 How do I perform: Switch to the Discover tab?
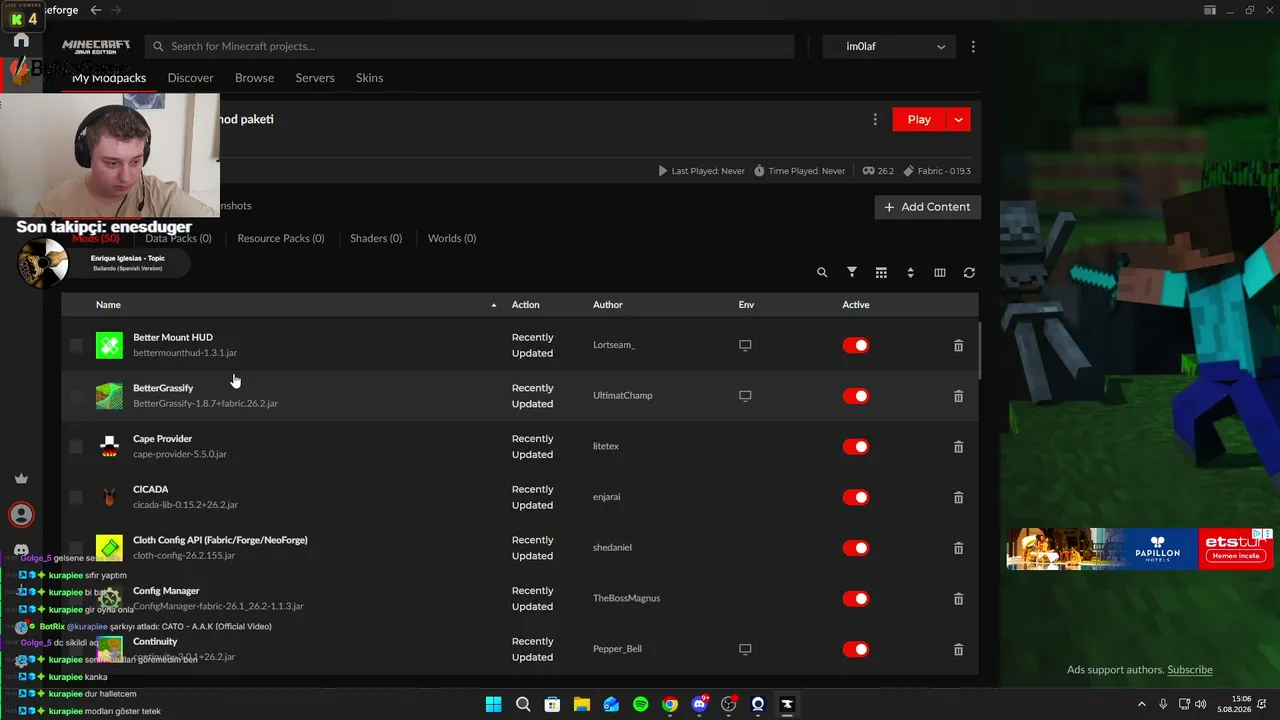pos(190,78)
